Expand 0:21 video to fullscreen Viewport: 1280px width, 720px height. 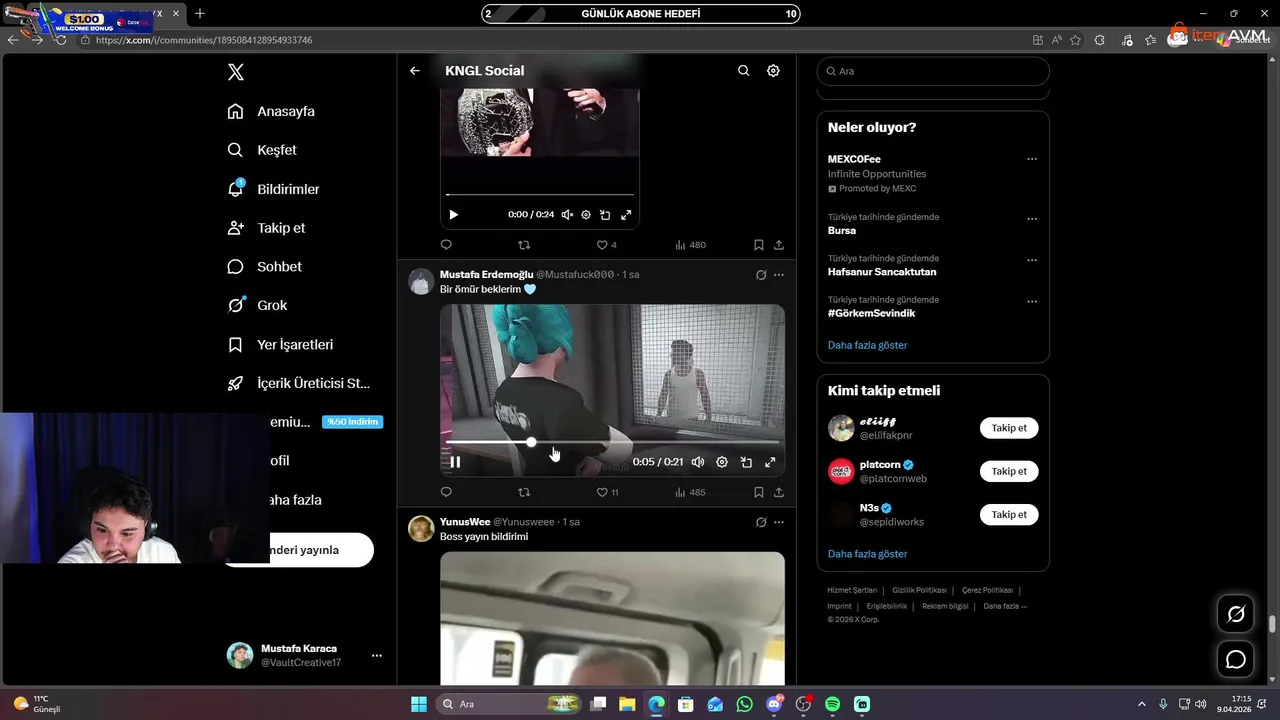click(770, 462)
